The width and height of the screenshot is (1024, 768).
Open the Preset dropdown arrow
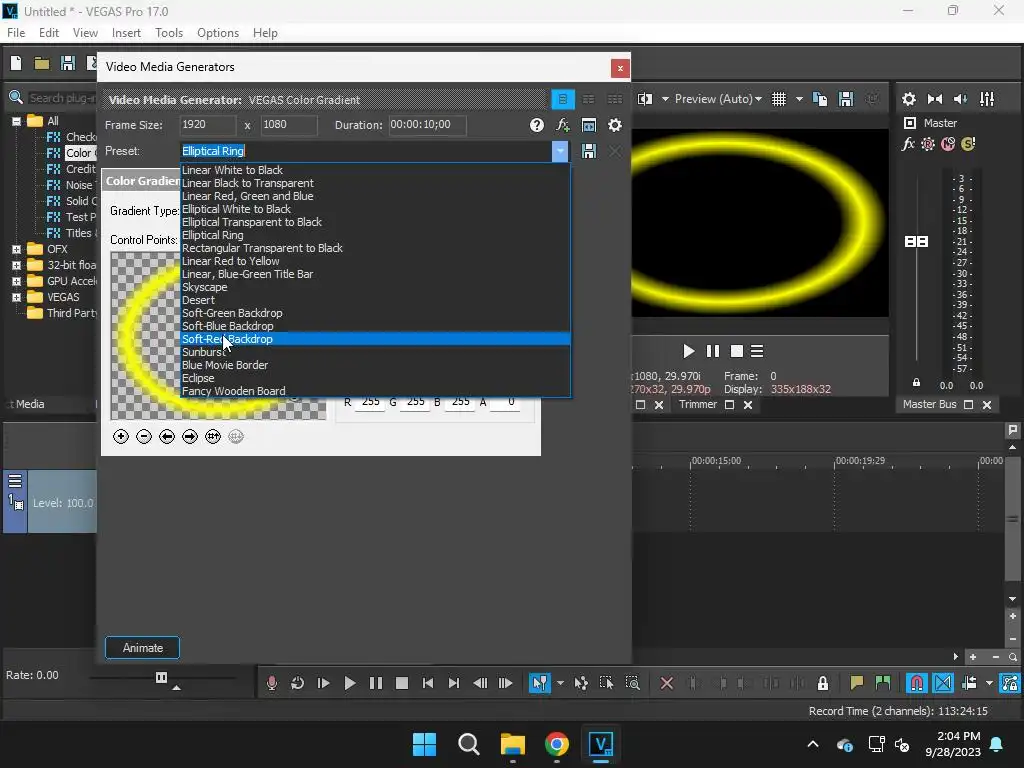pos(560,152)
